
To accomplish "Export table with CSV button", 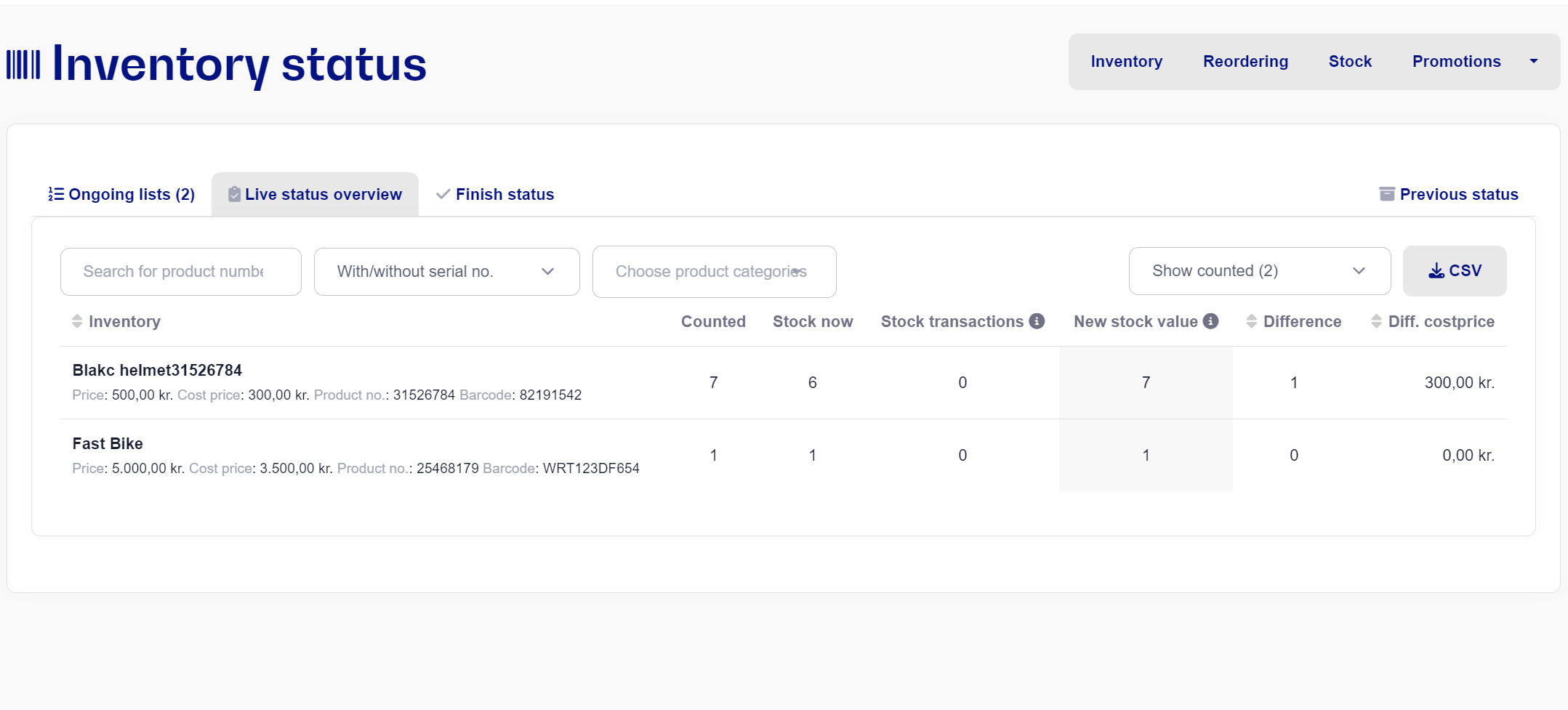I will 1455,271.
